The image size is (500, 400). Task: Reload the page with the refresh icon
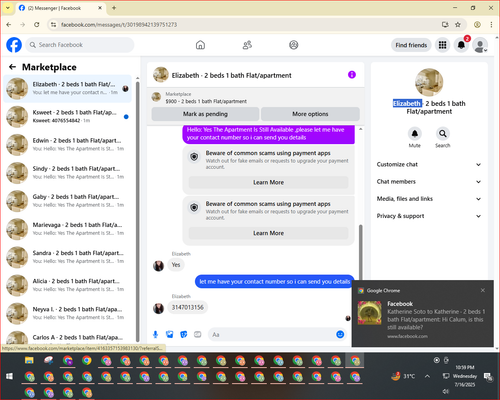(37, 24)
